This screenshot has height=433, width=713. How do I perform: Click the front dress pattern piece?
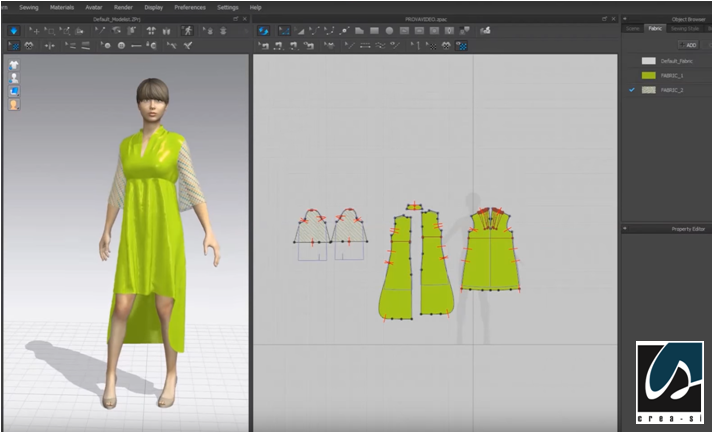coord(490,255)
